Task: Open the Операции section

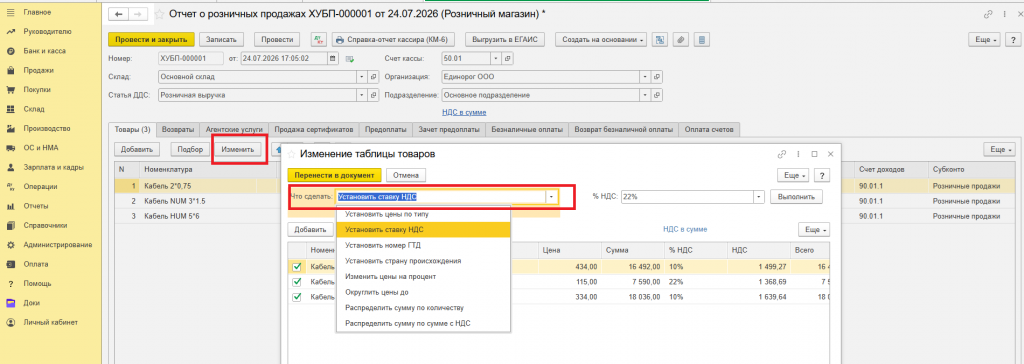Action: 39,187
